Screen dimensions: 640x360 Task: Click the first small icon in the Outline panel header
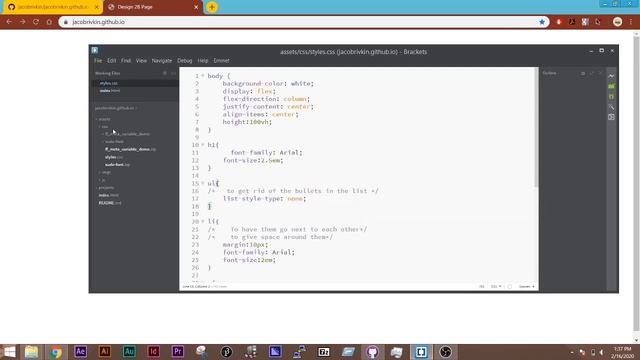(583, 73)
